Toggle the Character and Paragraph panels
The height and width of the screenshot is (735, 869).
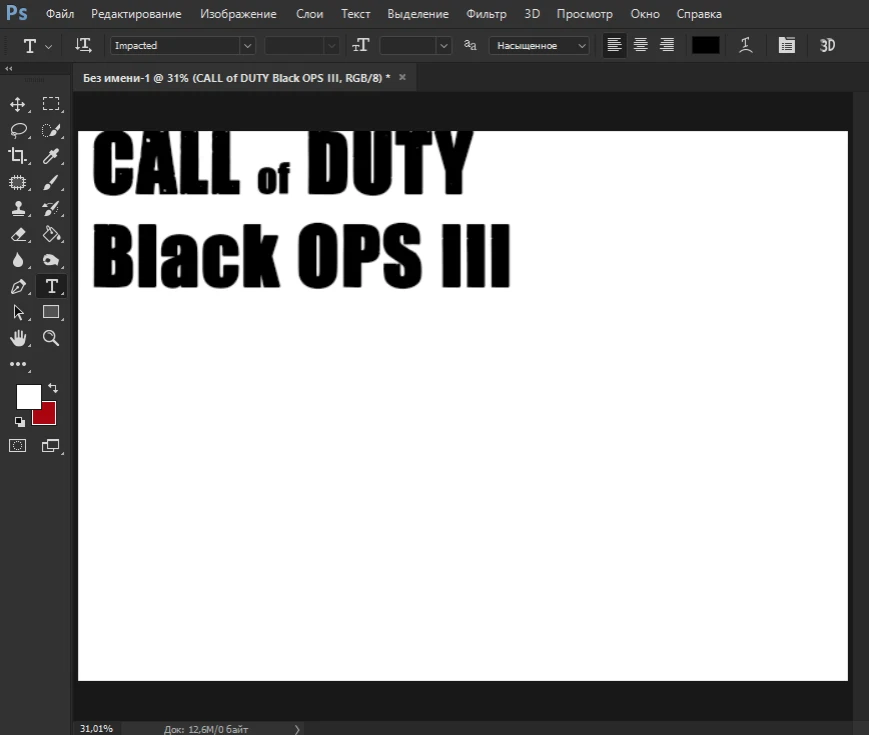click(x=786, y=45)
